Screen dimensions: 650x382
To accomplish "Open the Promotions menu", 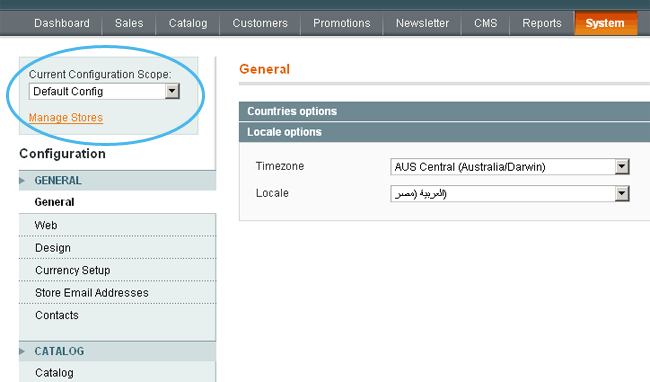I will (342, 23).
